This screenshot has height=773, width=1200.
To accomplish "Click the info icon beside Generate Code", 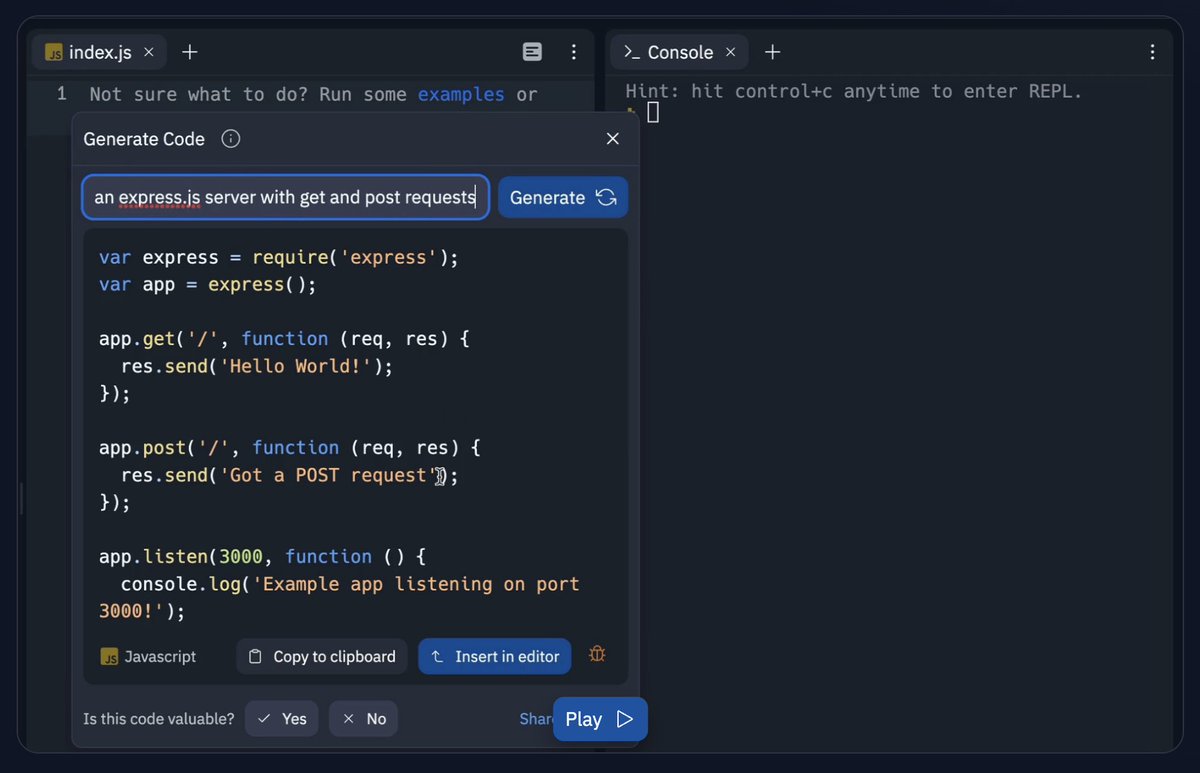I will coord(230,139).
